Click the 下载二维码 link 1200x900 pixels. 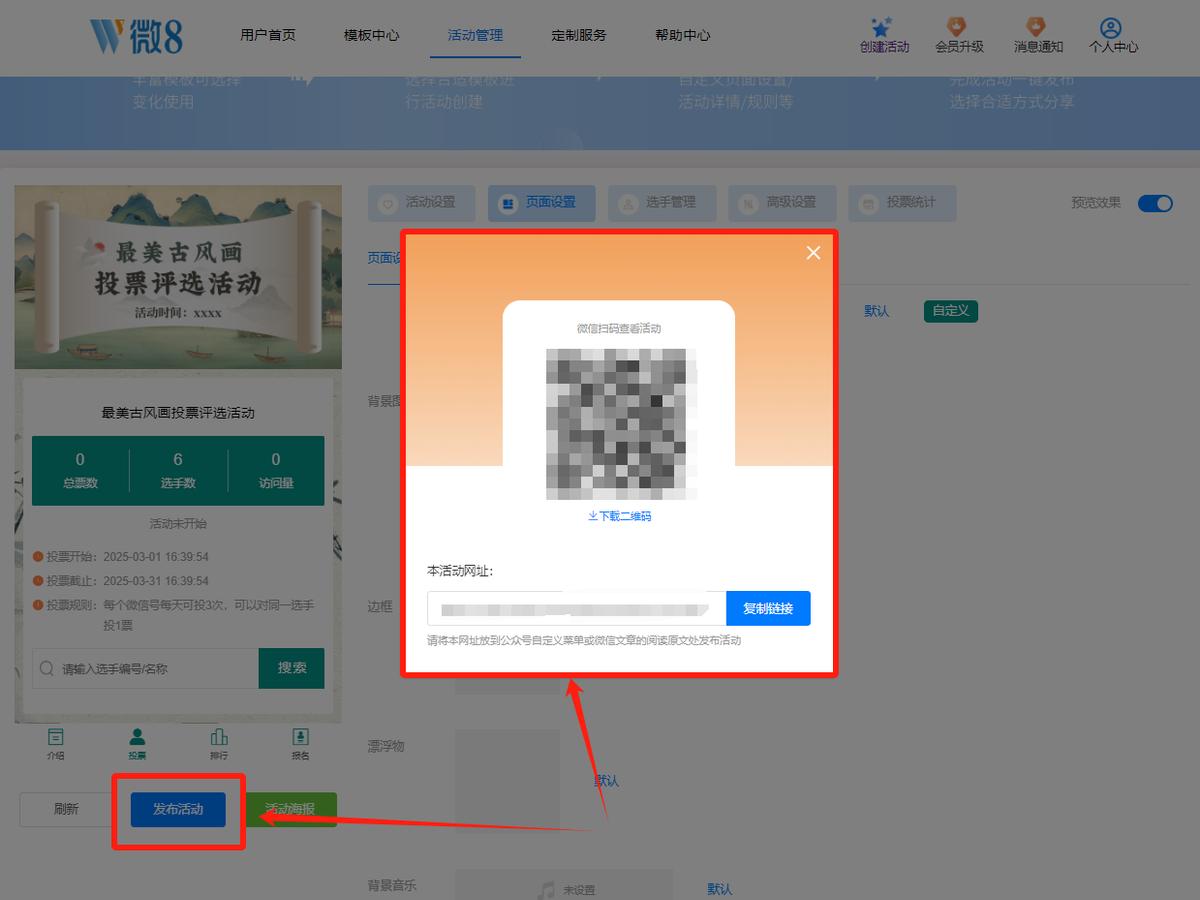click(x=620, y=516)
